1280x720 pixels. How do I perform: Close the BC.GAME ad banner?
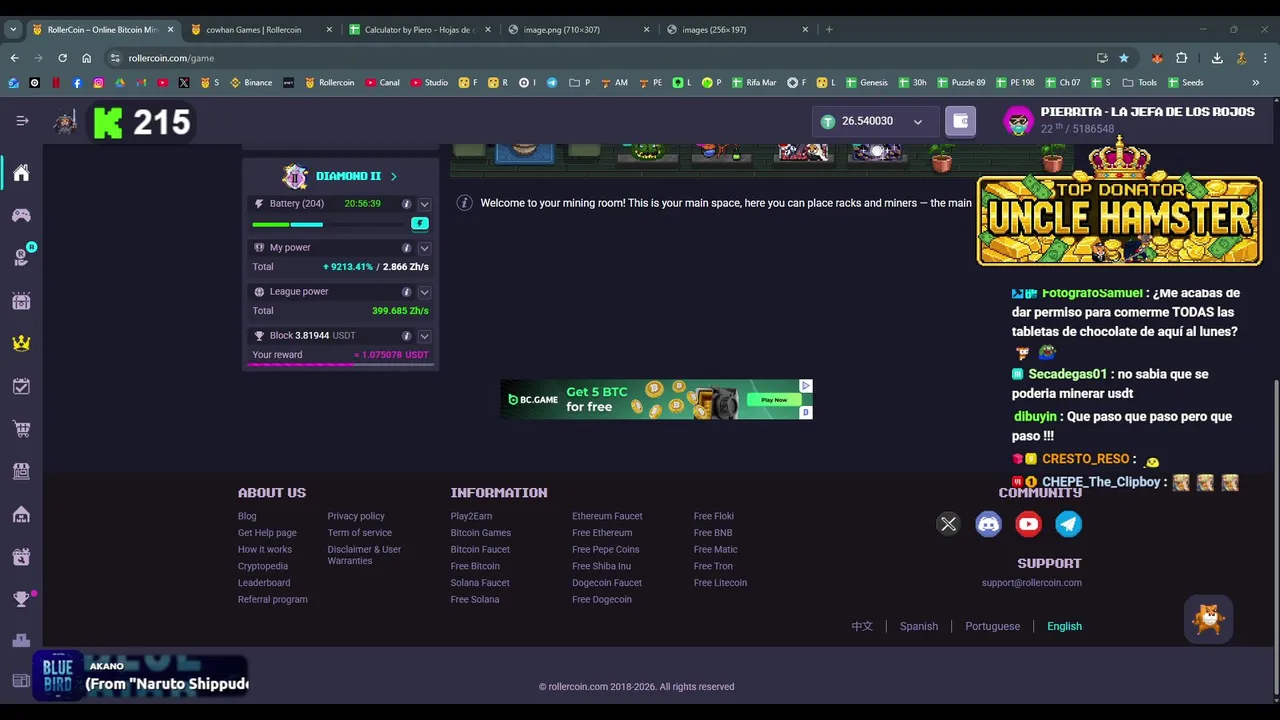(x=806, y=386)
